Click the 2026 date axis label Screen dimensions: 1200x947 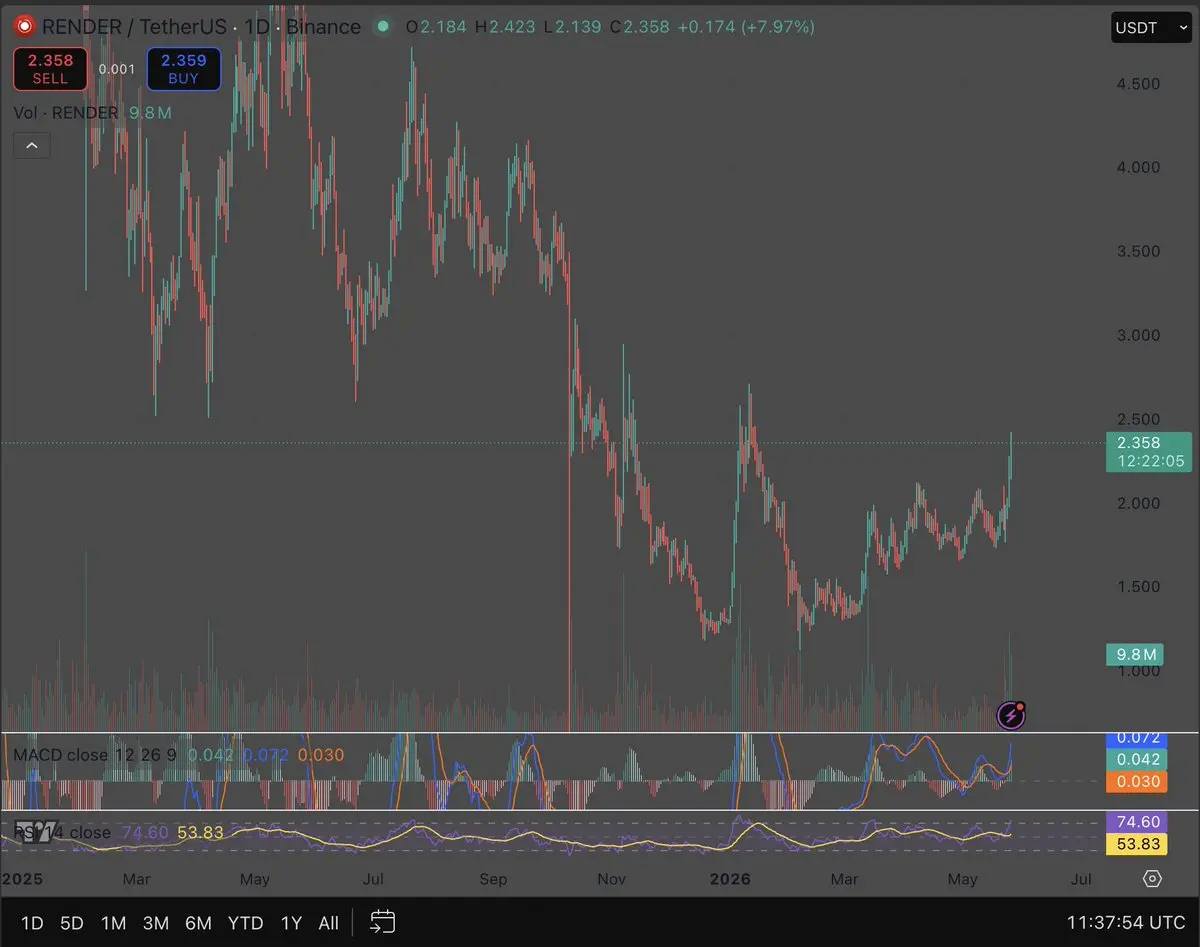coord(728,879)
